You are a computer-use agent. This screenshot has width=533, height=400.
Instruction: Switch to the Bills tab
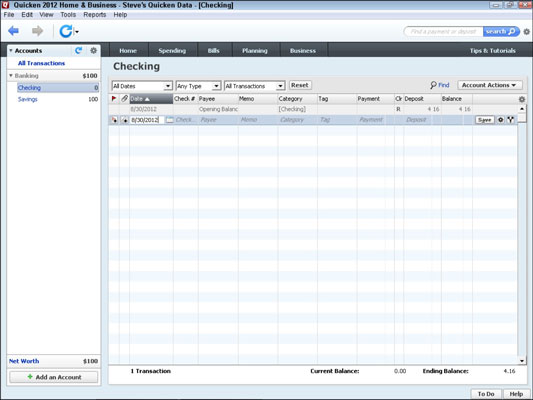(x=213, y=51)
